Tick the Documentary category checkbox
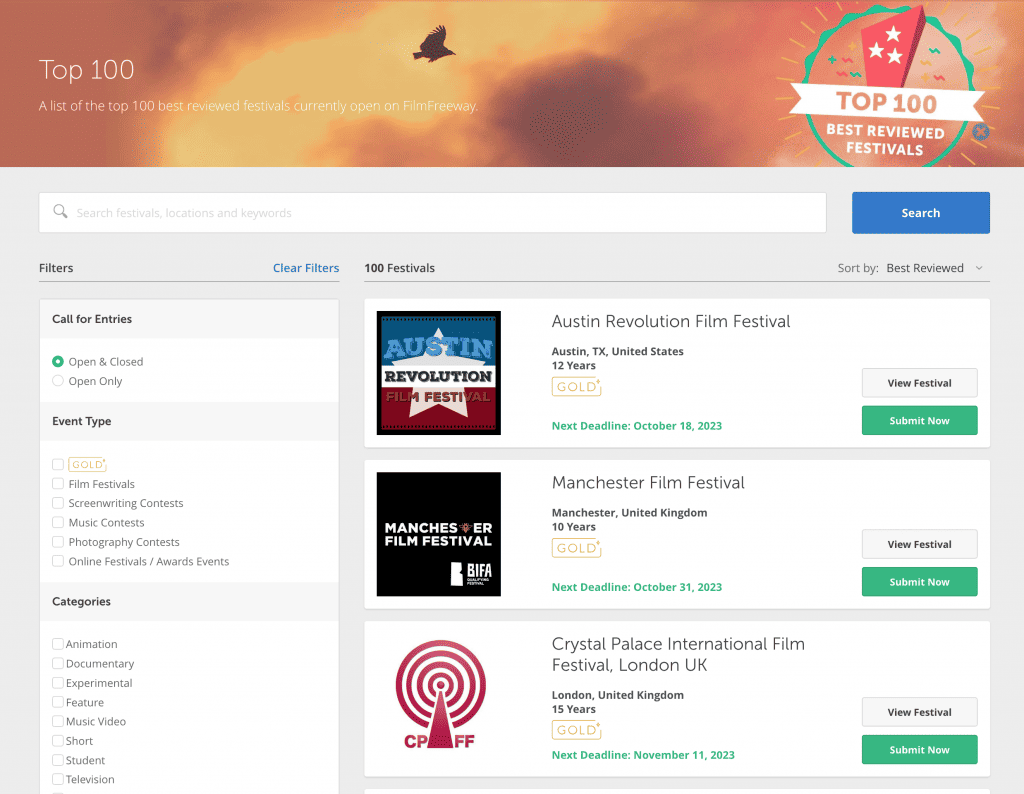The height and width of the screenshot is (794, 1024). [58, 664]
